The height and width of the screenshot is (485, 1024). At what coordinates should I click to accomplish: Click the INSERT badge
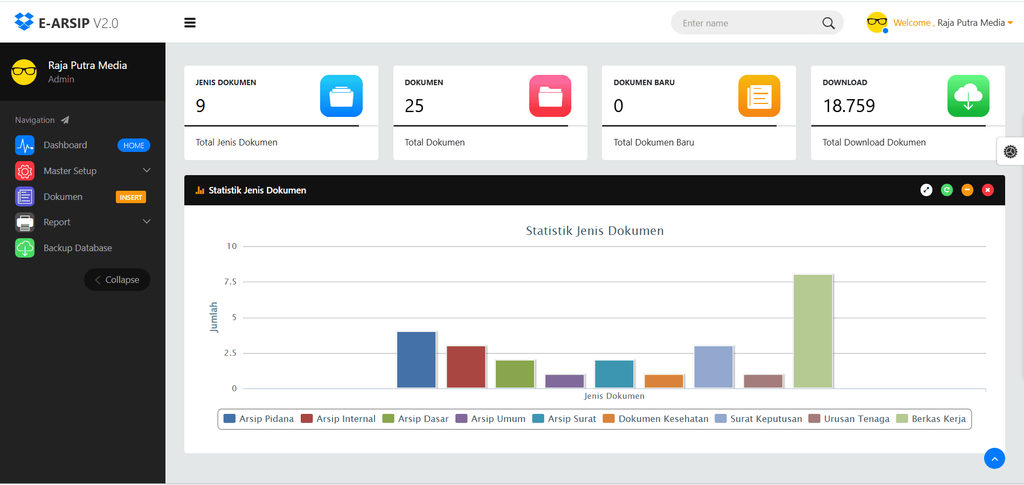(131, 197)
